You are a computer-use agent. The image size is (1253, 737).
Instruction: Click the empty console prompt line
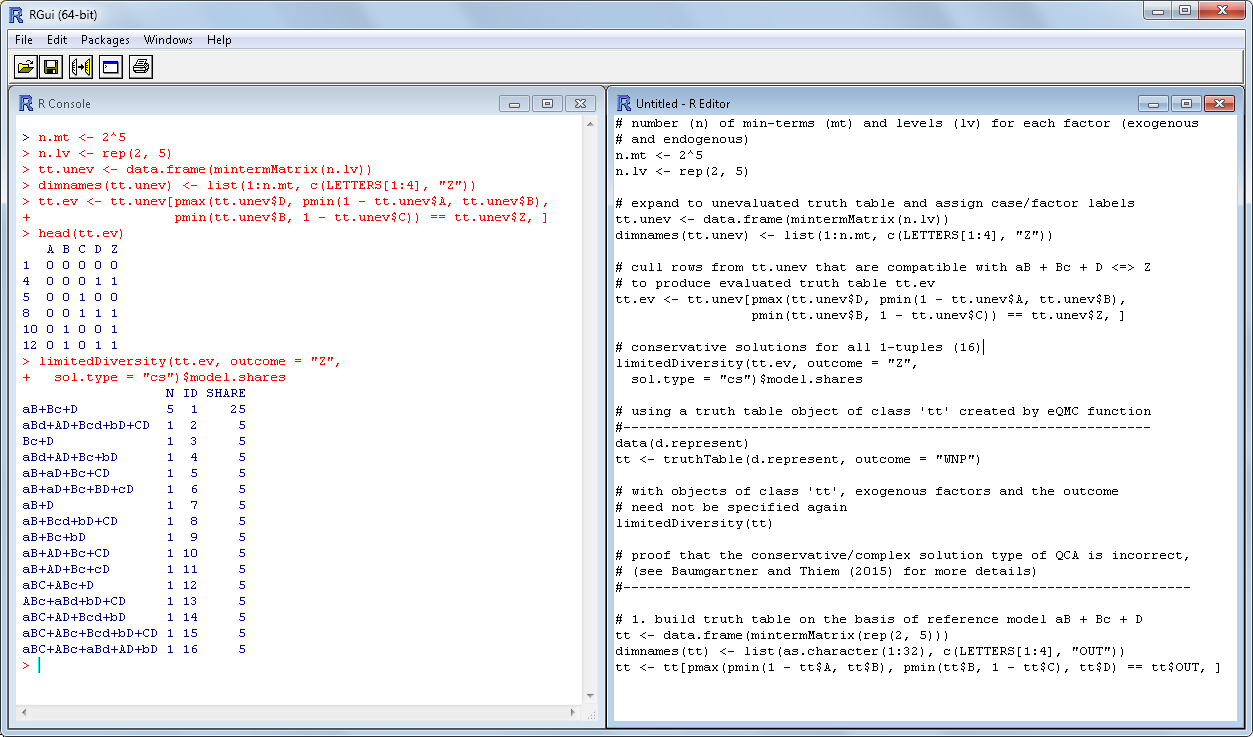pyautogui.click(x=200, y=666)
